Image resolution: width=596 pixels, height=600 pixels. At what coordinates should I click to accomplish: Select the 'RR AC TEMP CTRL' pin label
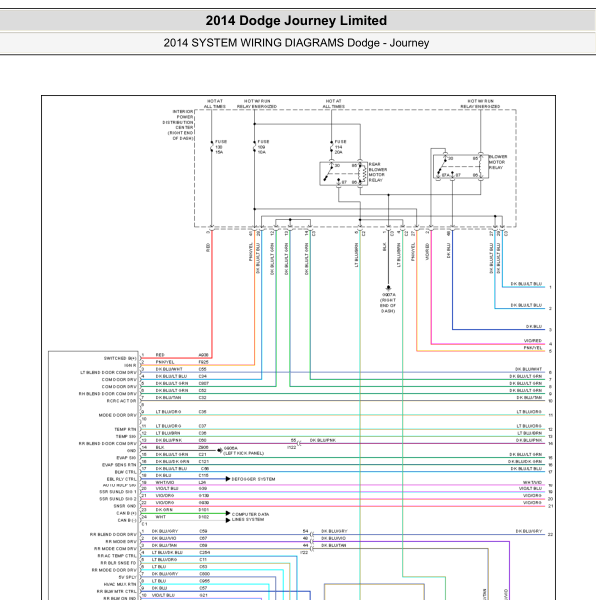(x=117, y=556)
